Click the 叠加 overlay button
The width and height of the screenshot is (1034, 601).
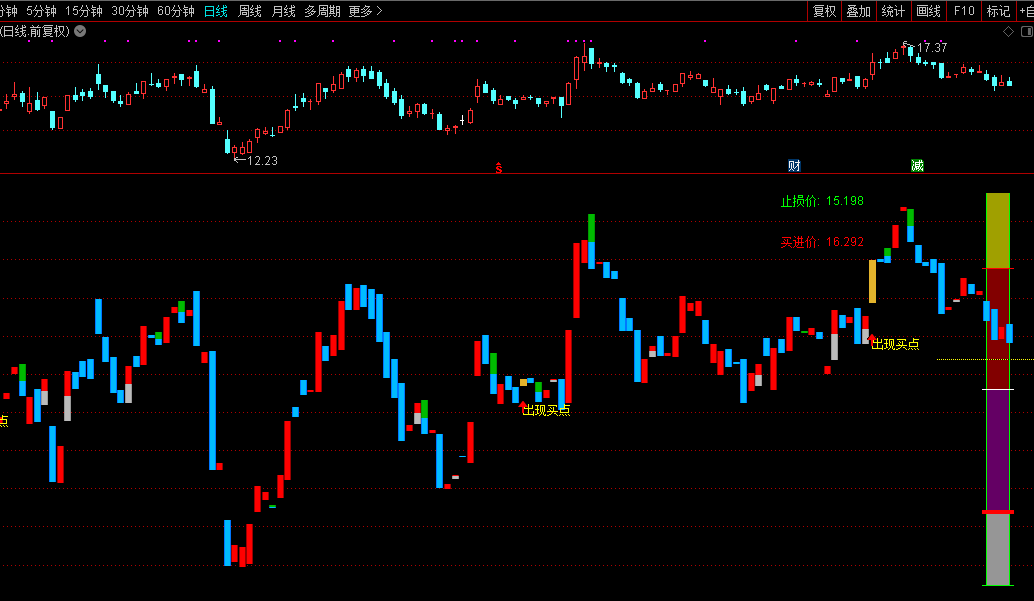click(858, 11)
